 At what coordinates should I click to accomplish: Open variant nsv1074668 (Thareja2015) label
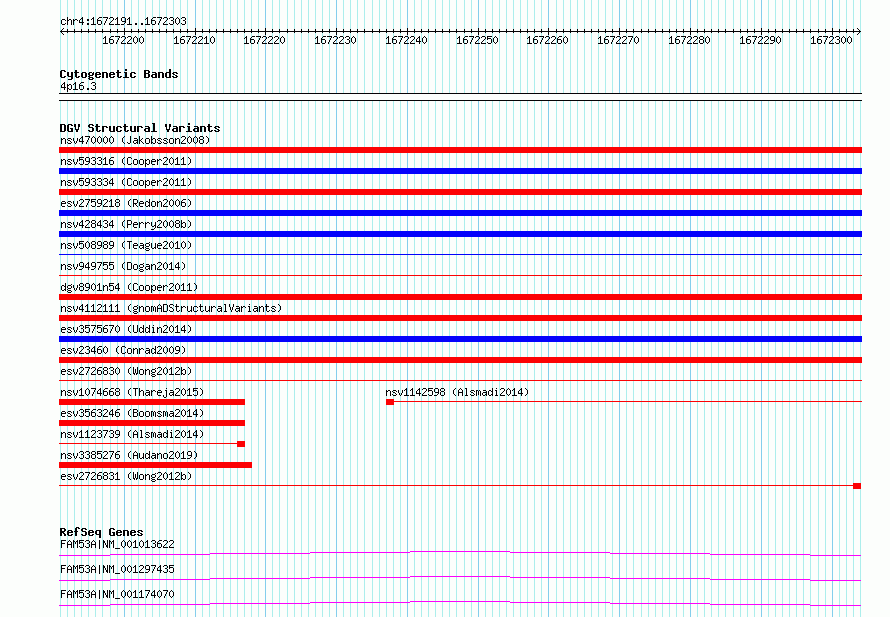(132, 392)
